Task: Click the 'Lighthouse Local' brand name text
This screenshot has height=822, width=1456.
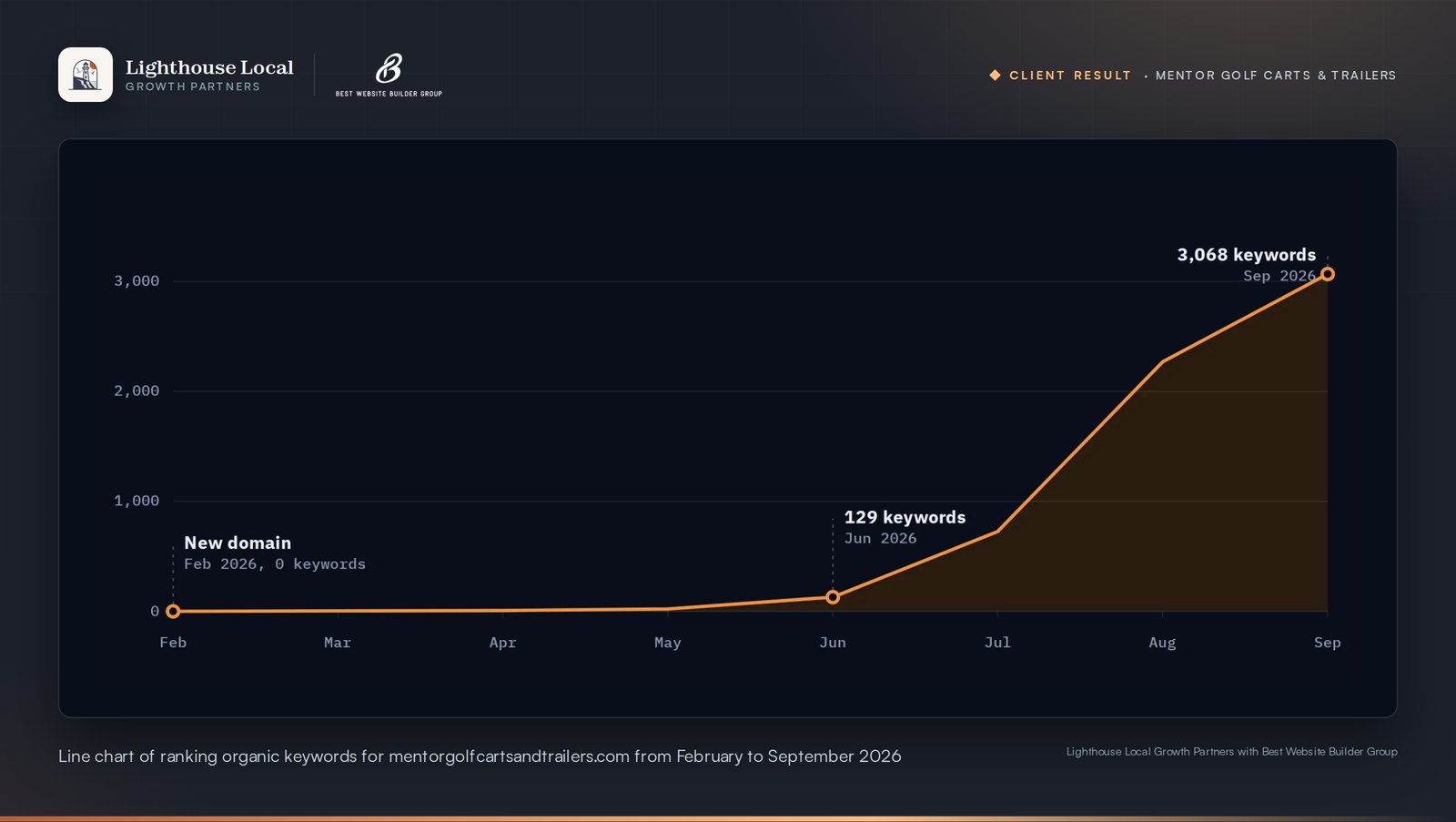Action: (209, 67)
